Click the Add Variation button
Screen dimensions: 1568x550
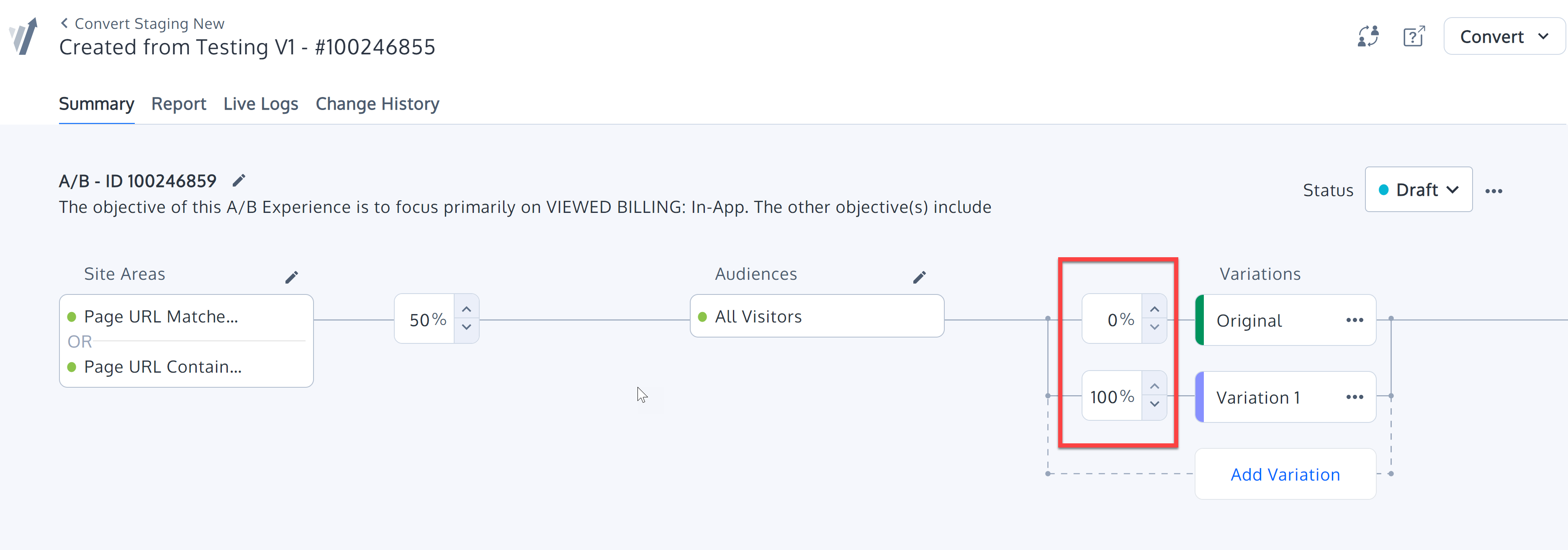(1285, 475)
